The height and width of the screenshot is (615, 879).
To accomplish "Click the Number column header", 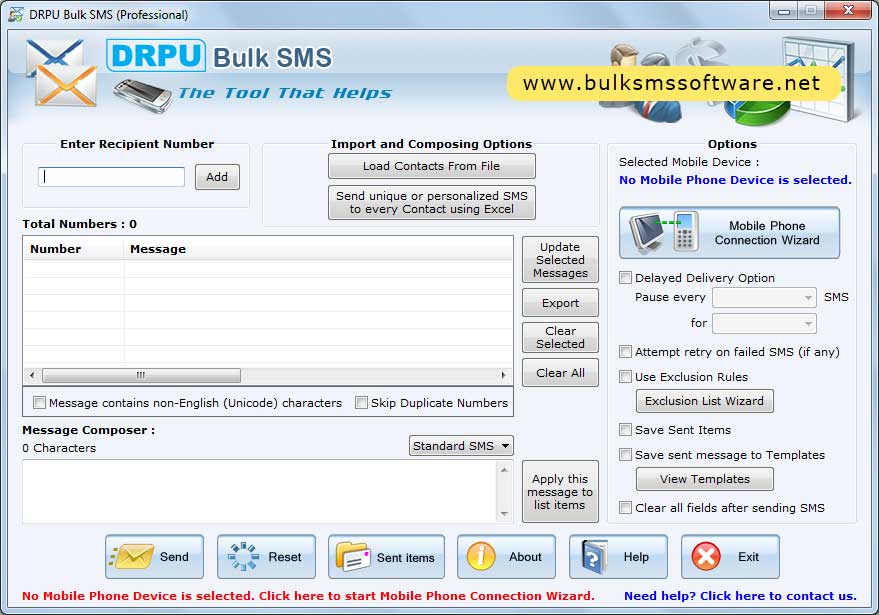I will 73,249.
